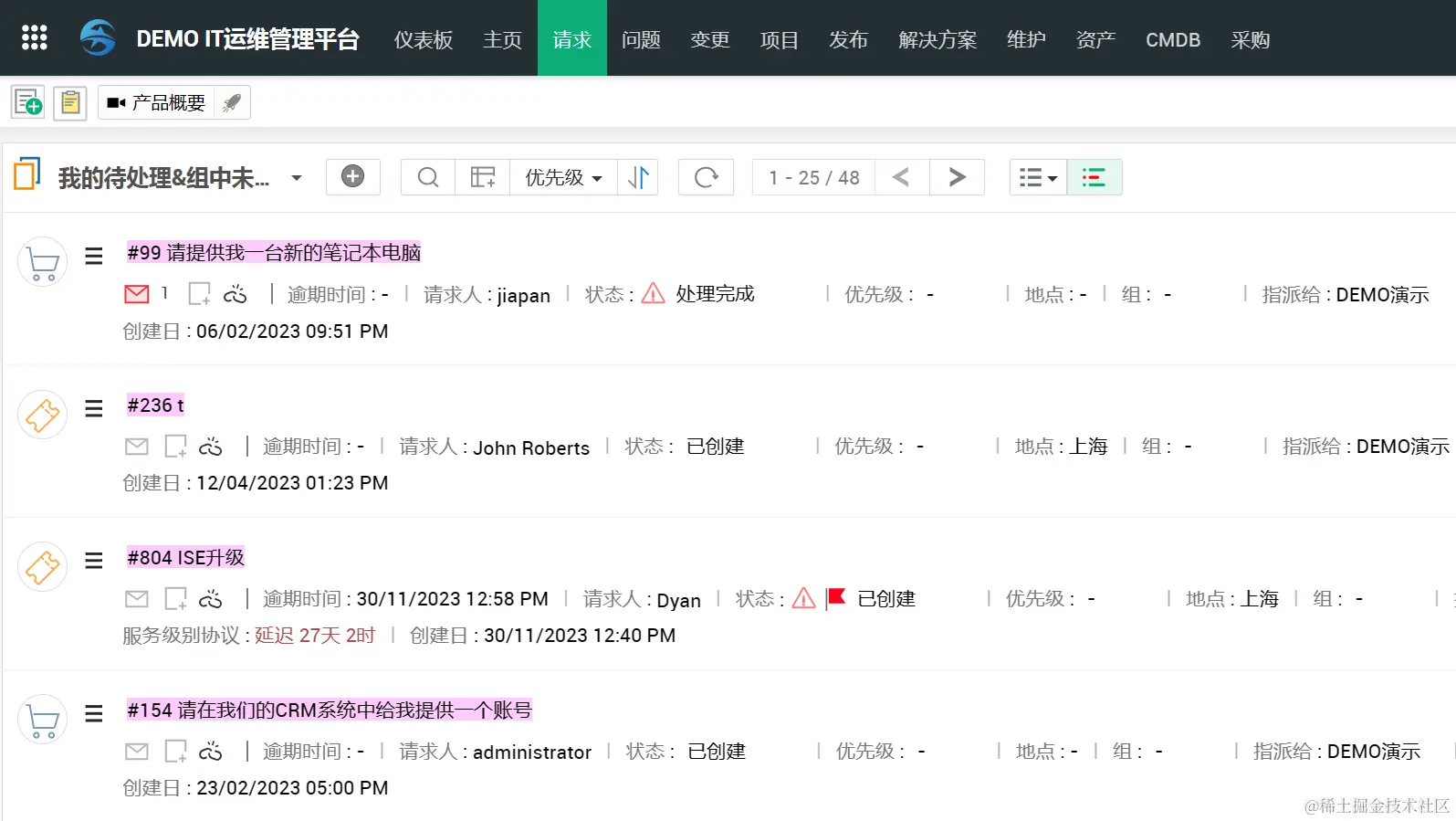Click the red flag on request #804
This screenshot has height=821, width=1456.
(836, 598)
